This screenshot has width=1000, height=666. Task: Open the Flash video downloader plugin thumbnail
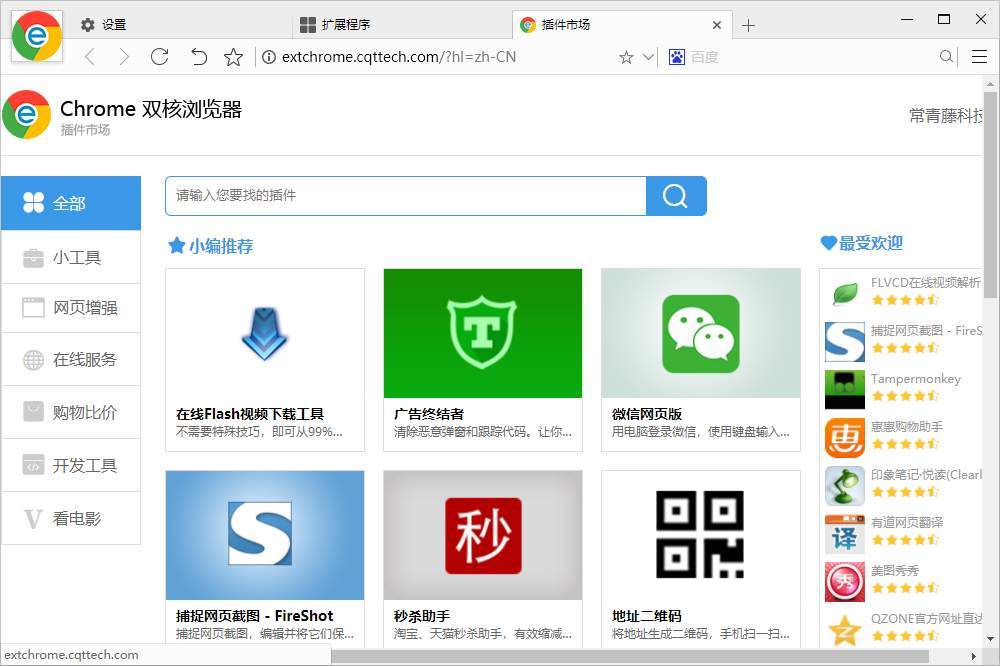click(265, 333)
